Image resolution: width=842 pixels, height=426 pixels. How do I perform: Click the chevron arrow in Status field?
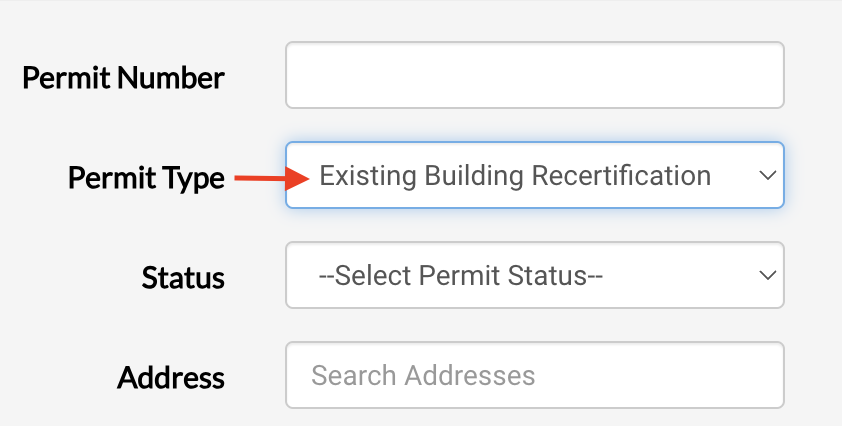click(767, 275)
